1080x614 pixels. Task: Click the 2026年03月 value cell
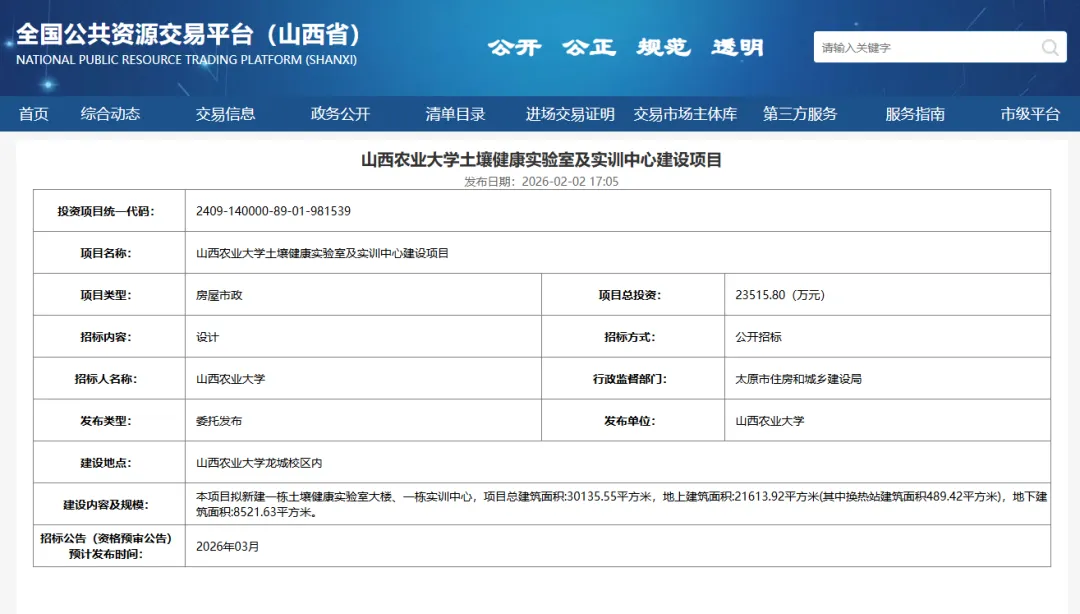coord(618,546)
